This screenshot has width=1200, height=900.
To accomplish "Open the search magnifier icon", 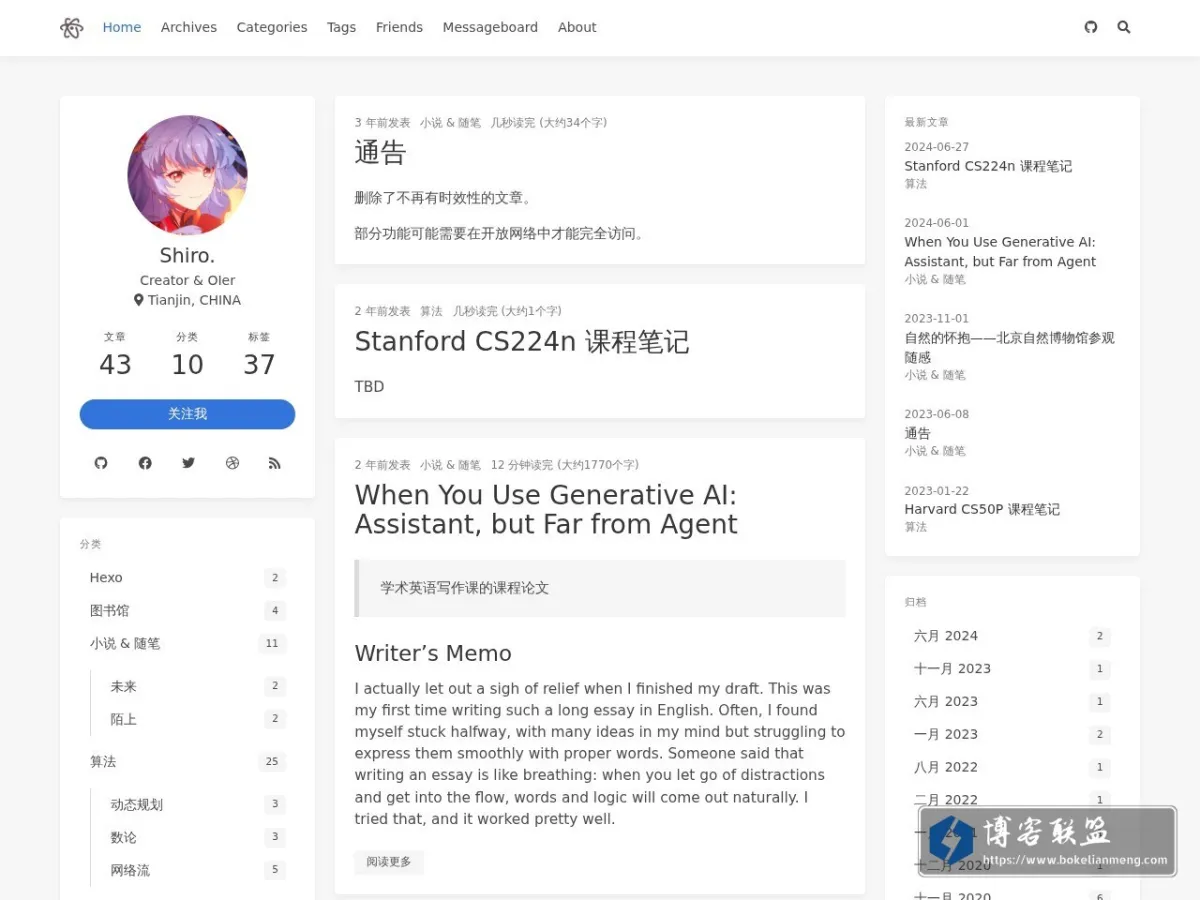I will [x=1124, y=27].
